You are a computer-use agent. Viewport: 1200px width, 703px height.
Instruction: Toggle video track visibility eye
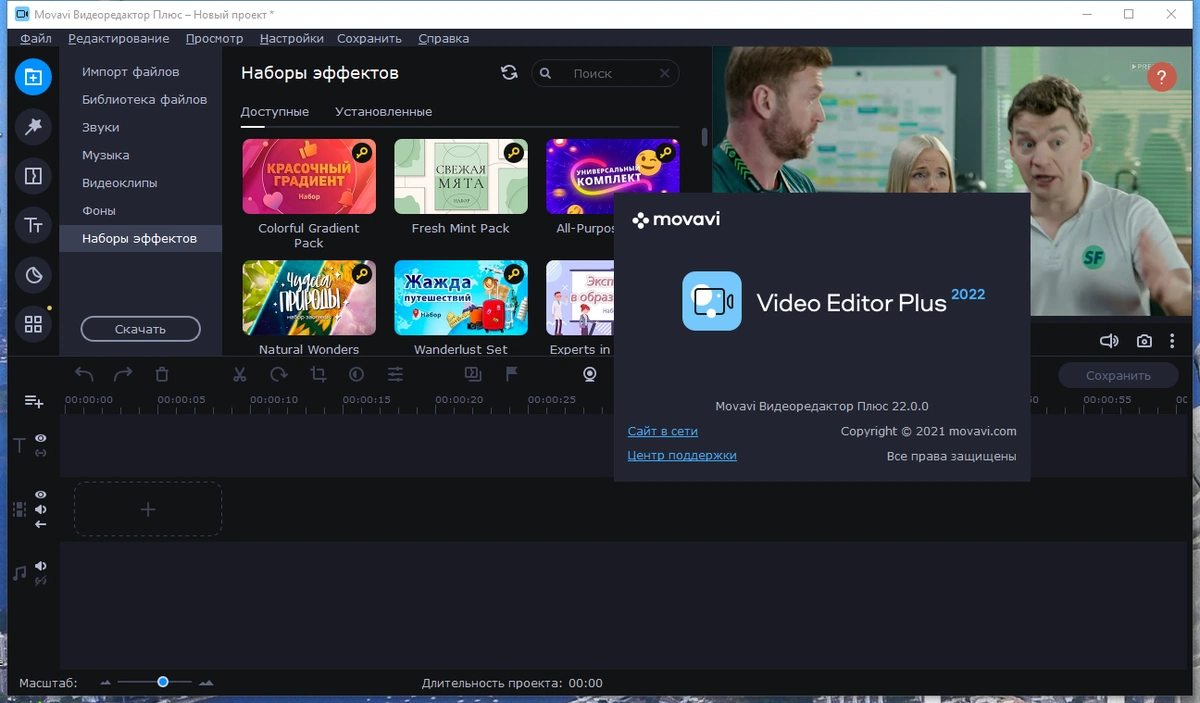point(41,495)
